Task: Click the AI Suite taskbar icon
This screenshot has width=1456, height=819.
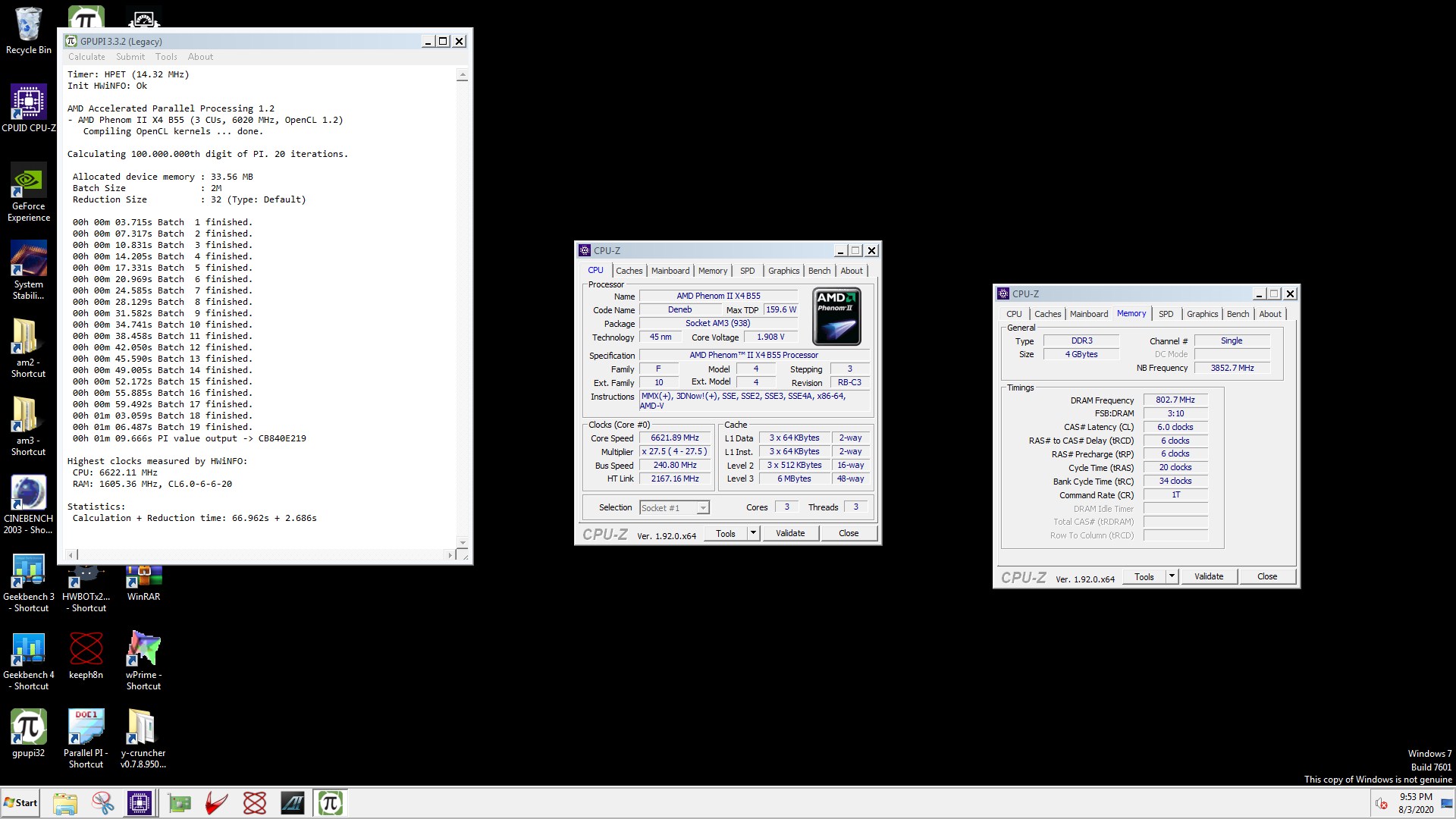Action: coord(293,803)
